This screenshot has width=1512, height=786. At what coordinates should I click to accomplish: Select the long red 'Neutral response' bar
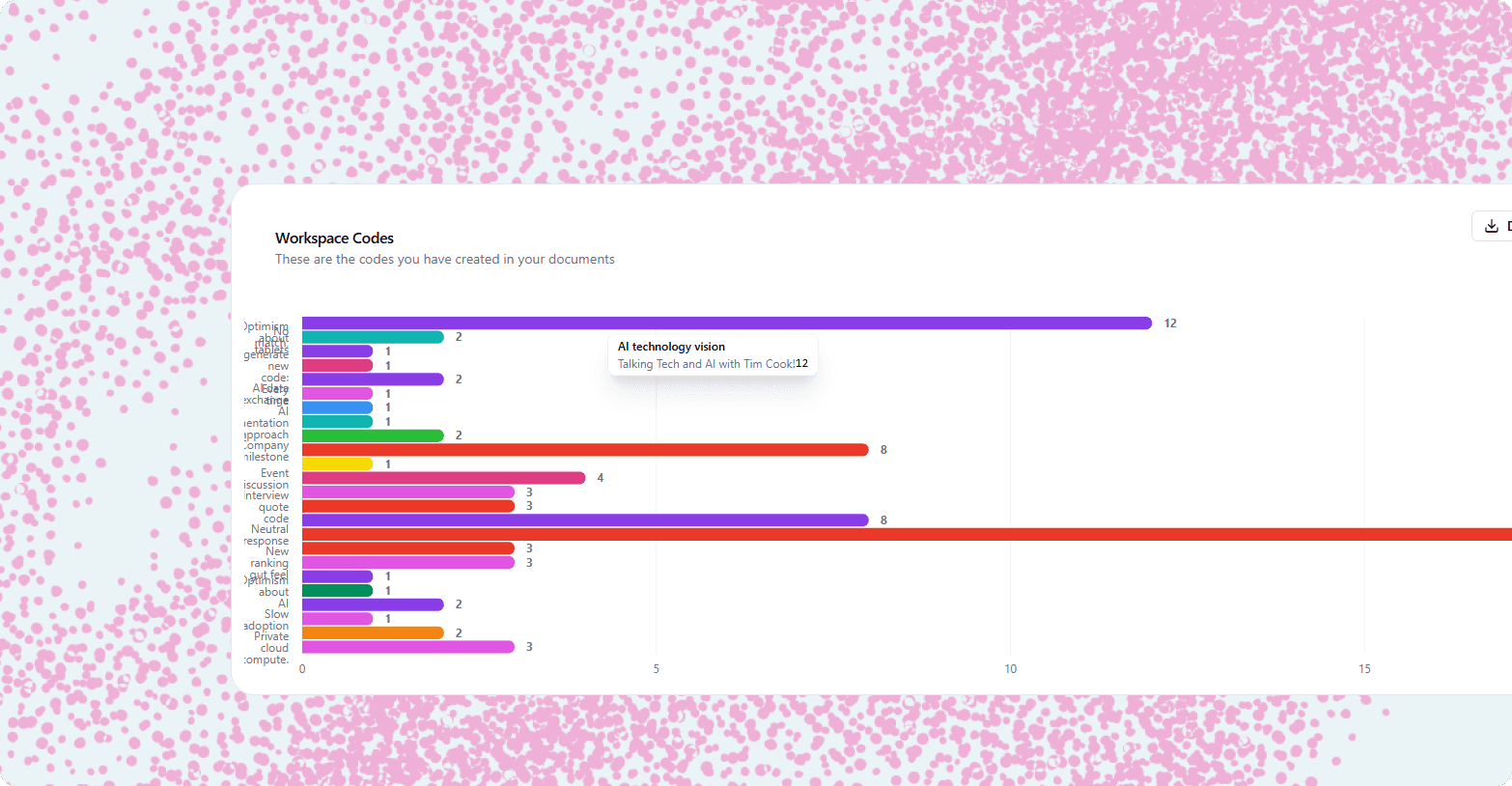tap(869, 532)
